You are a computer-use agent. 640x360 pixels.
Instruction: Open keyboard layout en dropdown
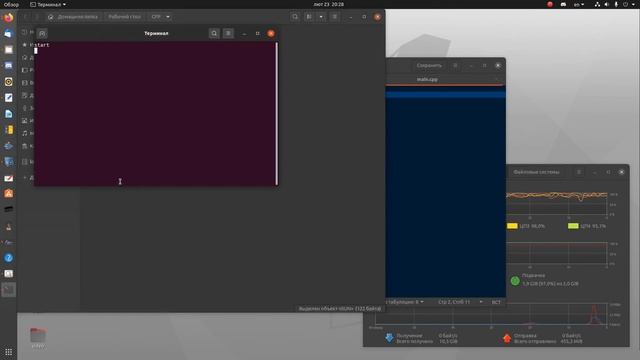(x=579, y=4)
